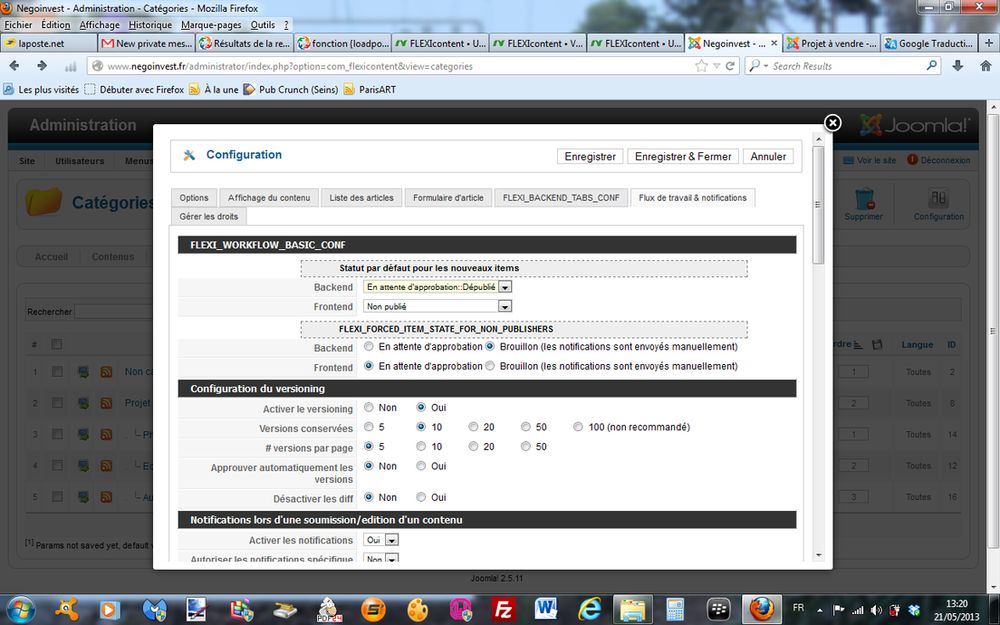Launch Internet Explorer from the taskbar
Viewport: 1000px width, 625px height.
(589, 610)
